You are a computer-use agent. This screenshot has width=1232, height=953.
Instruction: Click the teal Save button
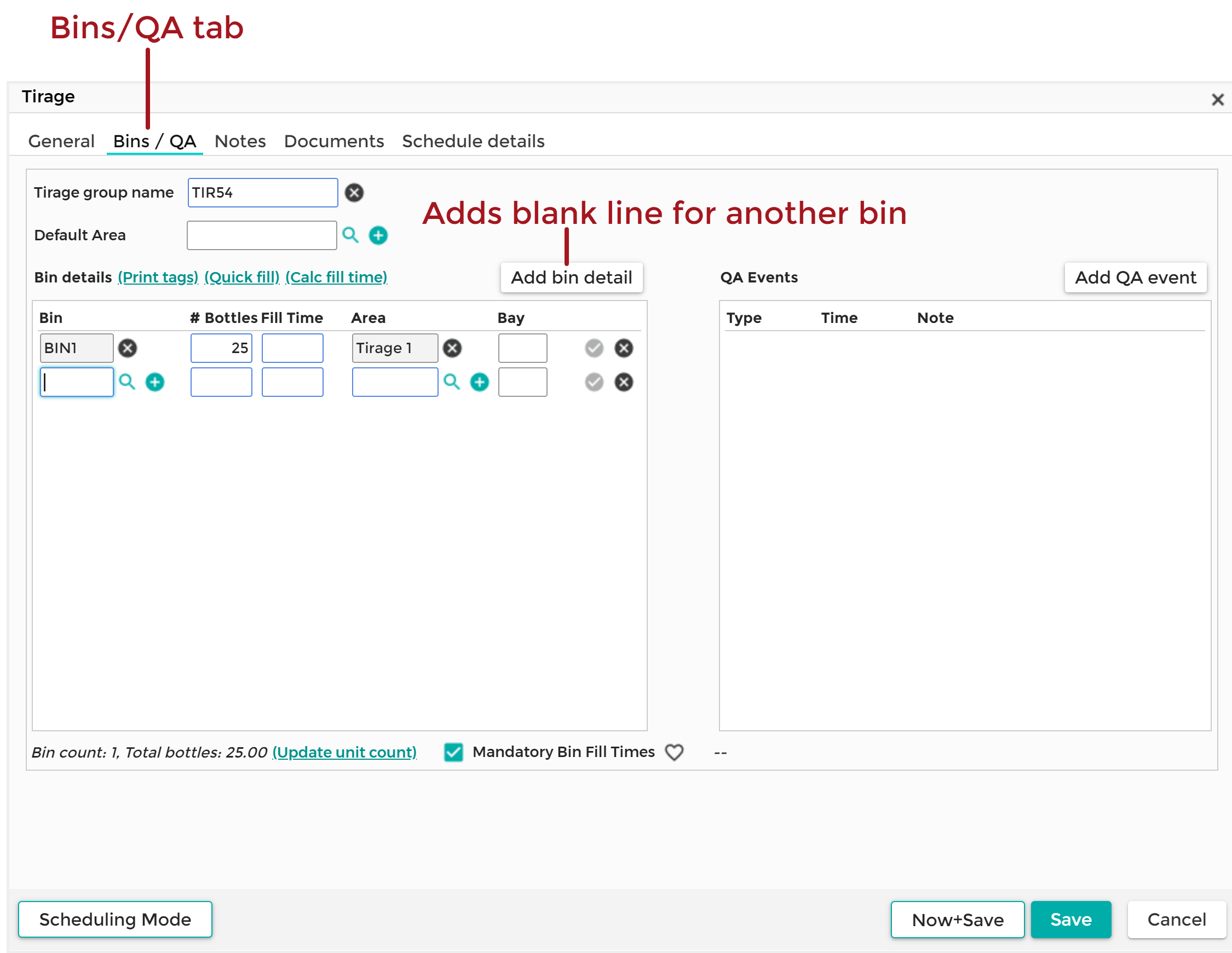click(1070, 919)
